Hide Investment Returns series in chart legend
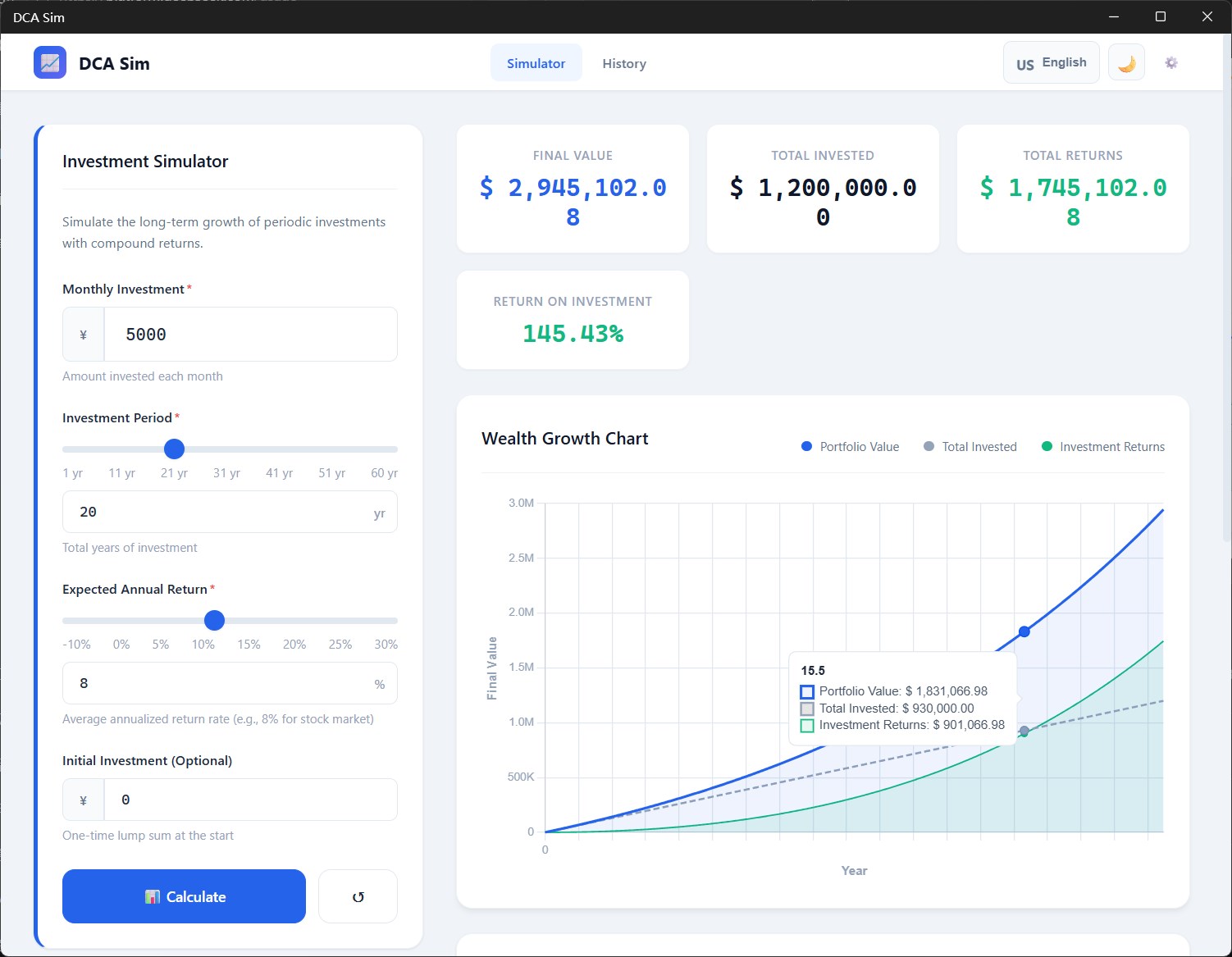 1102,447
